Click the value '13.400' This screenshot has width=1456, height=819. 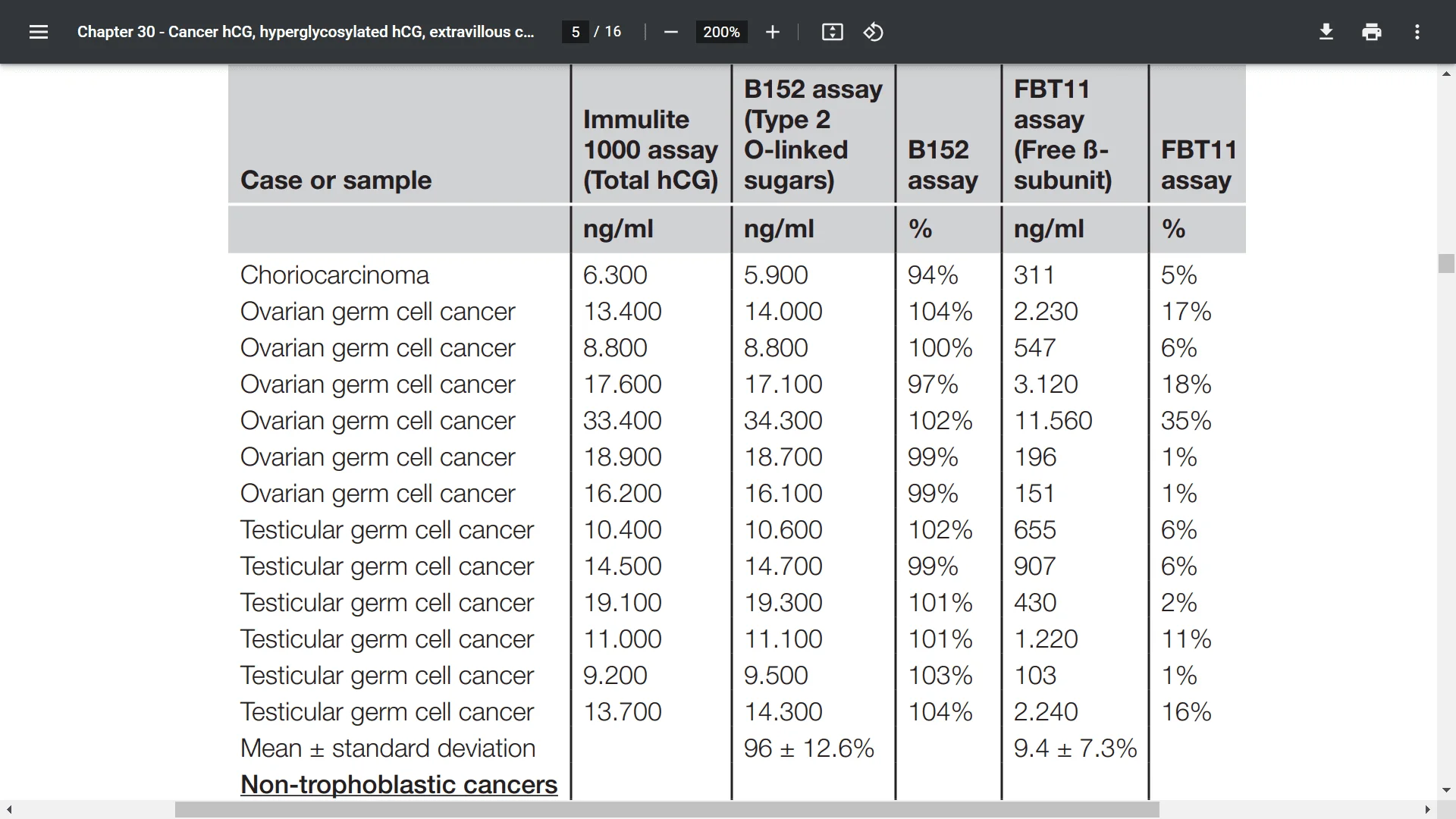(622, 311)
